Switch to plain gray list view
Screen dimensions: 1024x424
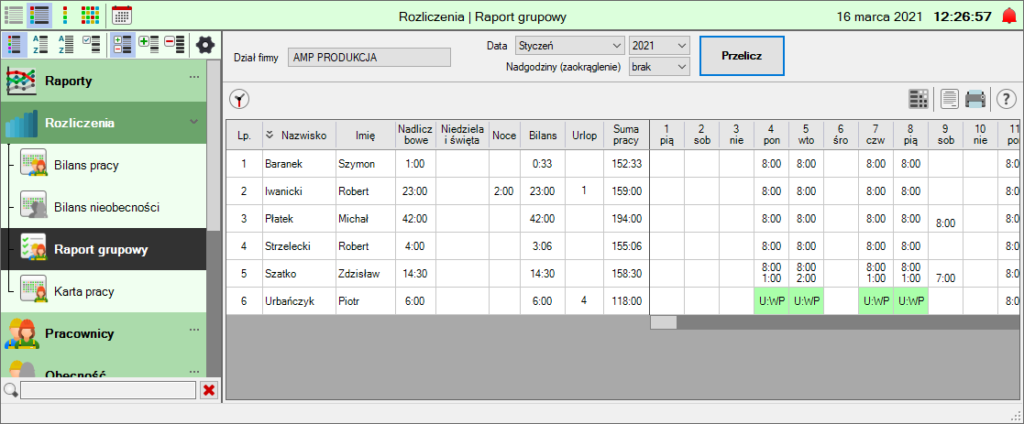[14, 14]
